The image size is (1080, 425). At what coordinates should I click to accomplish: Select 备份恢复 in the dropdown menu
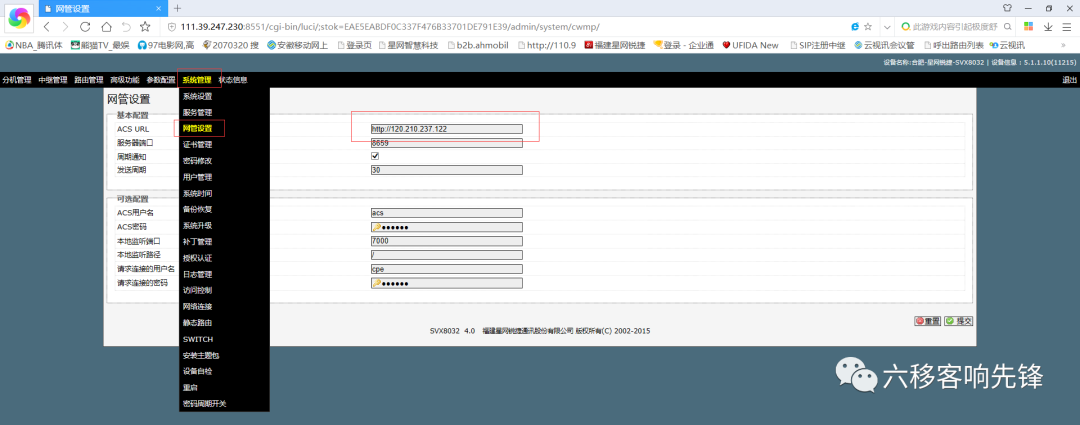pos(197,209)
